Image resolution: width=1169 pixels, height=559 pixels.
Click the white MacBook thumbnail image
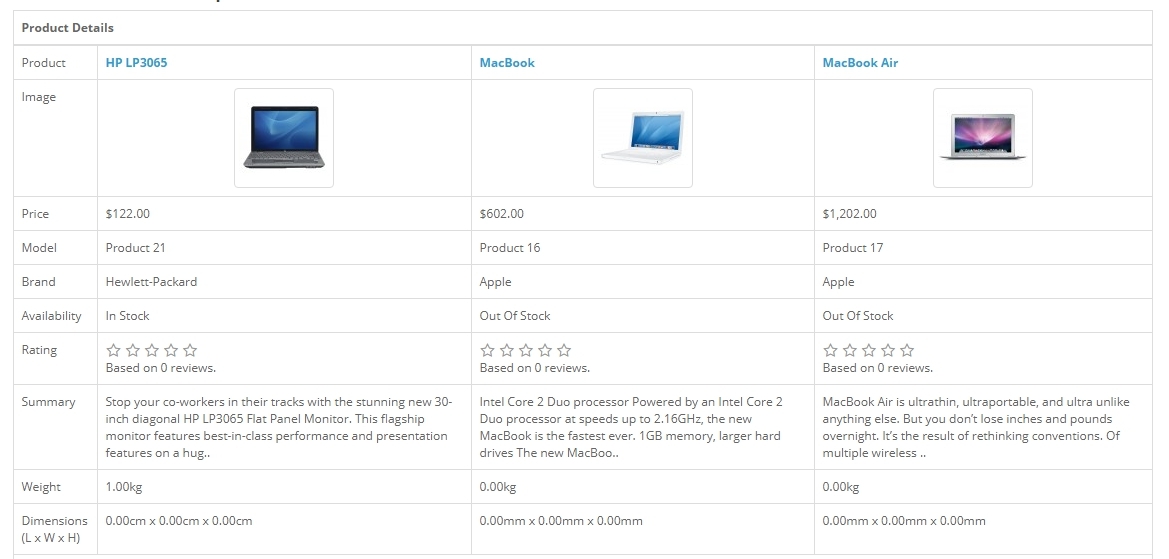tap(643, 138)
